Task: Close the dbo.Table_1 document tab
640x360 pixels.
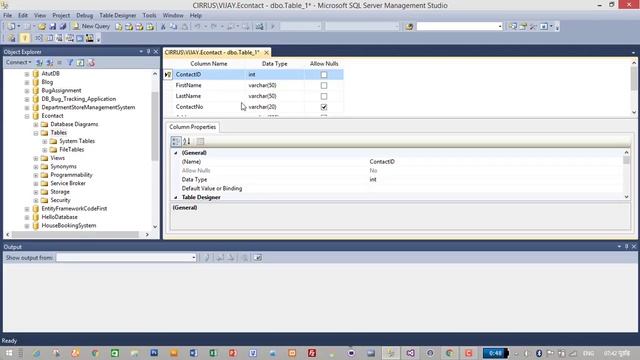Action: [266, 52]
